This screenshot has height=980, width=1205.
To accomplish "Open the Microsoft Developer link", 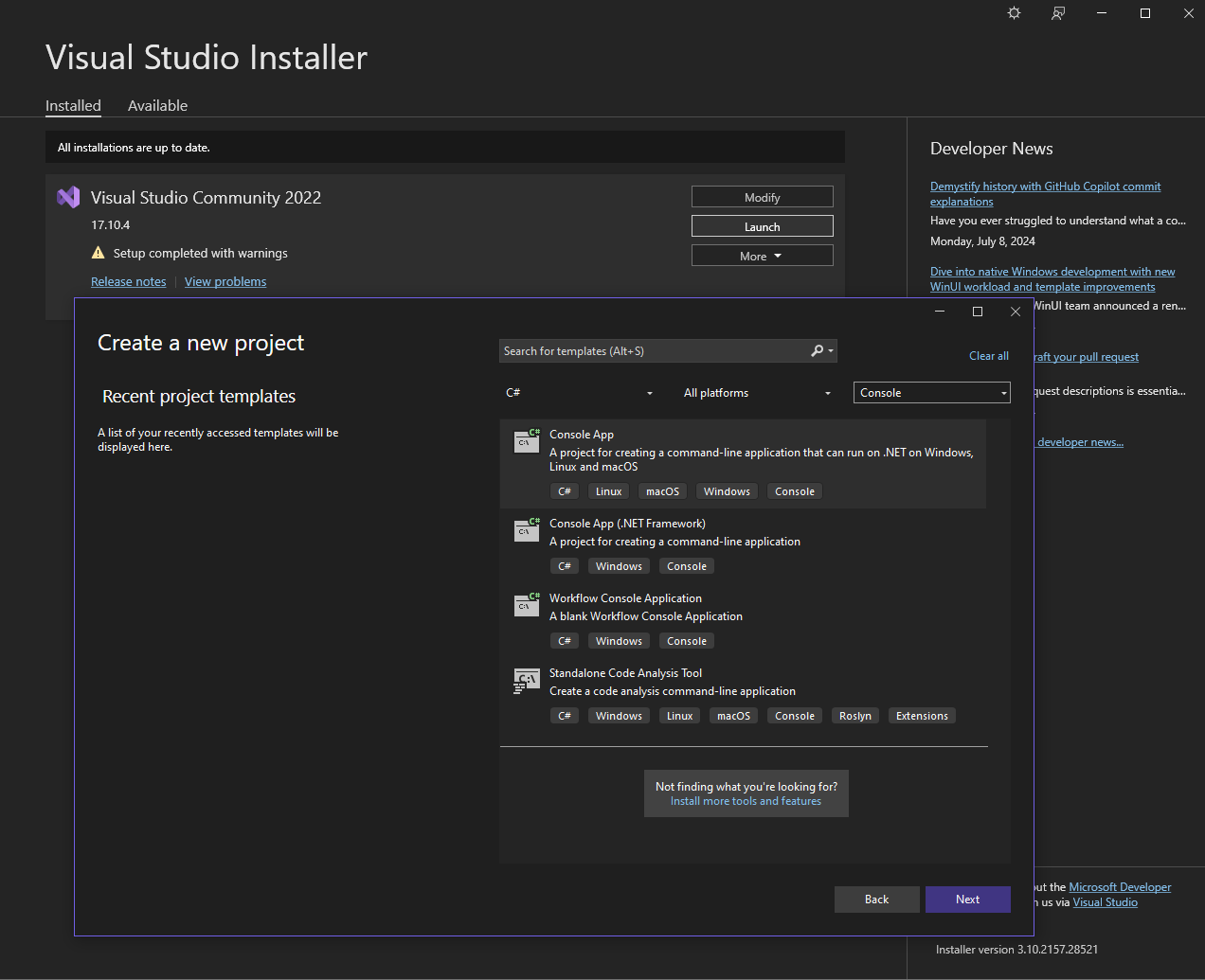I will 1120,887.
